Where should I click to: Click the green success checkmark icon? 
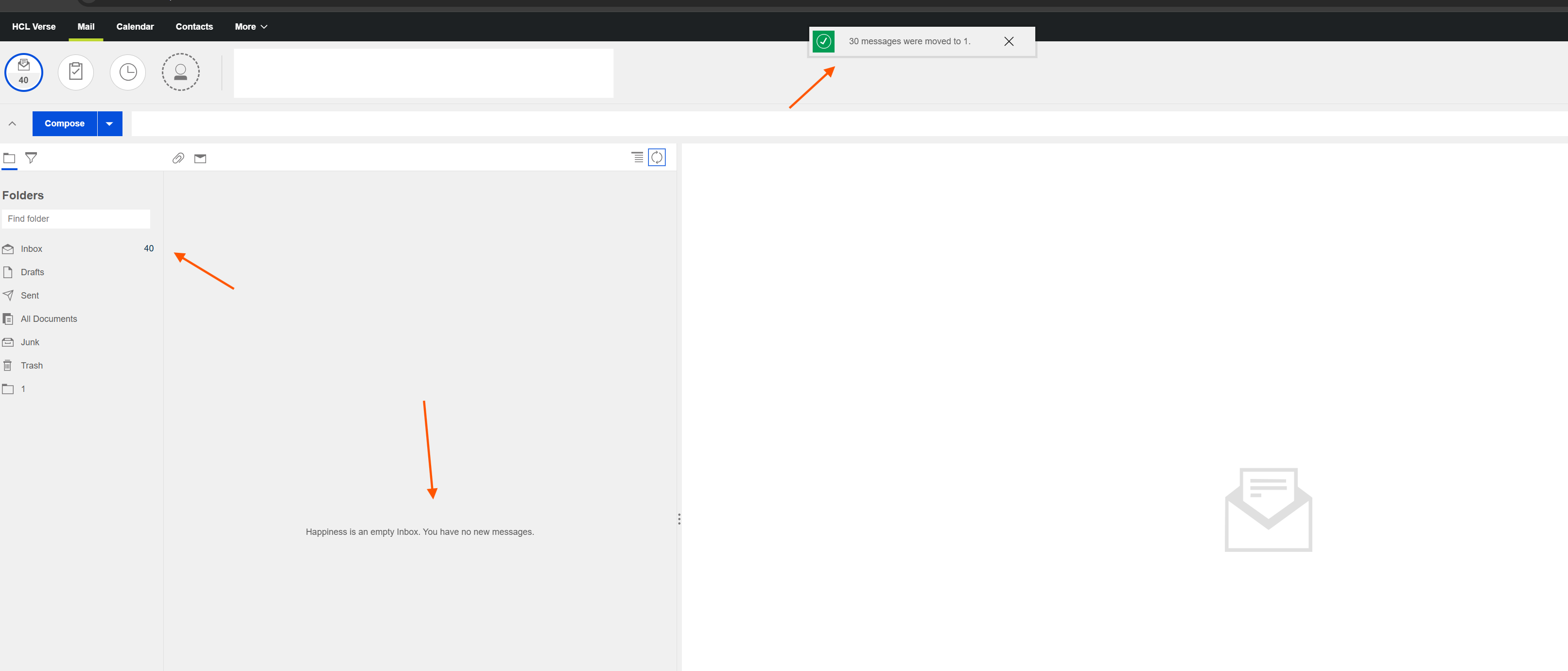pyautogui.click(x=823, y=41)
